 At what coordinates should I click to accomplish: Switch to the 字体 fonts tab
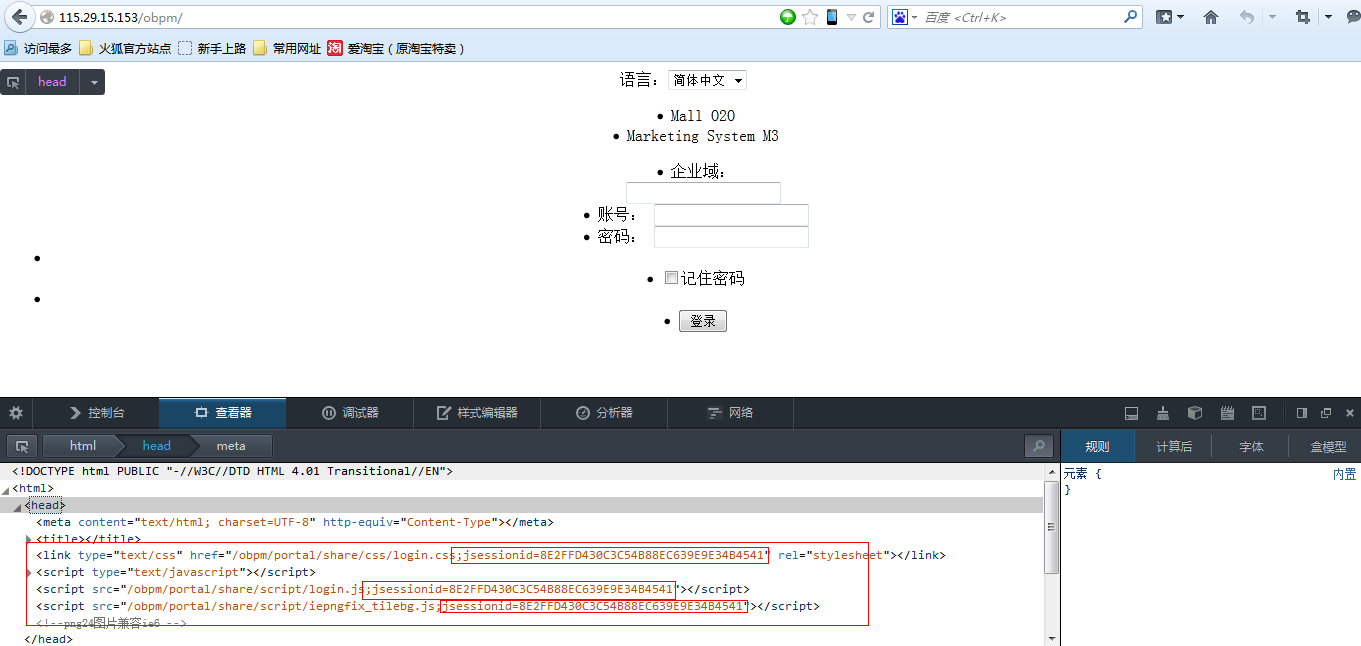tap(1251, 447)
